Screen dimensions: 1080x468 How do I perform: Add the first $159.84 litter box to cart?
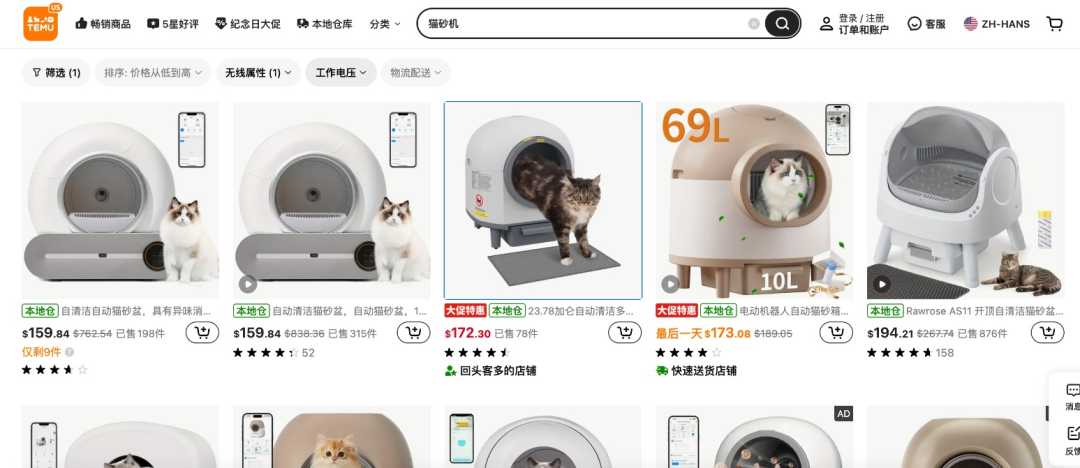pyautogui.click(x=202, y=333)
